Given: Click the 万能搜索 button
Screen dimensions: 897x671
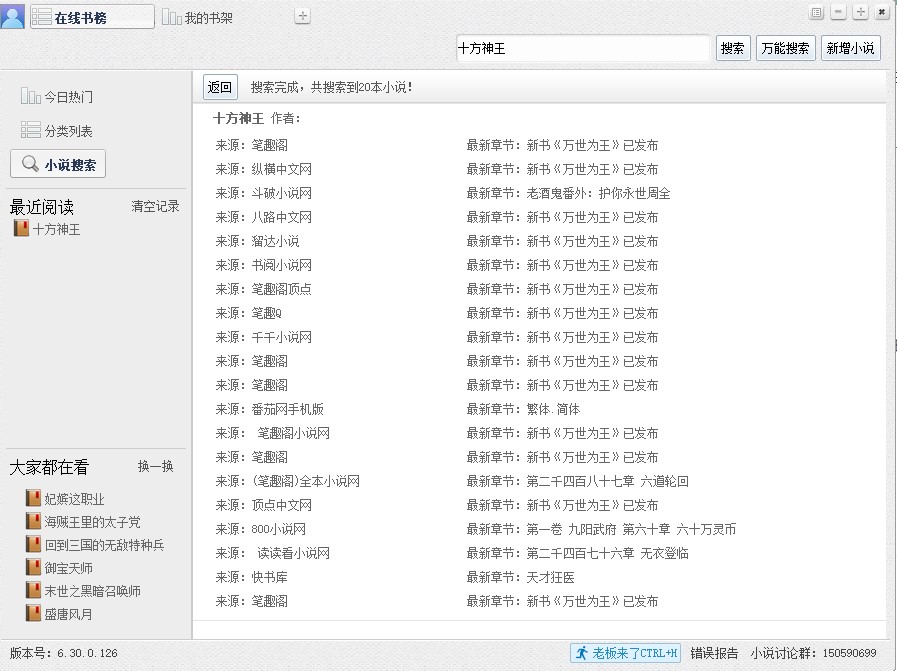Looking at the screenshot, I should point(785,48).
